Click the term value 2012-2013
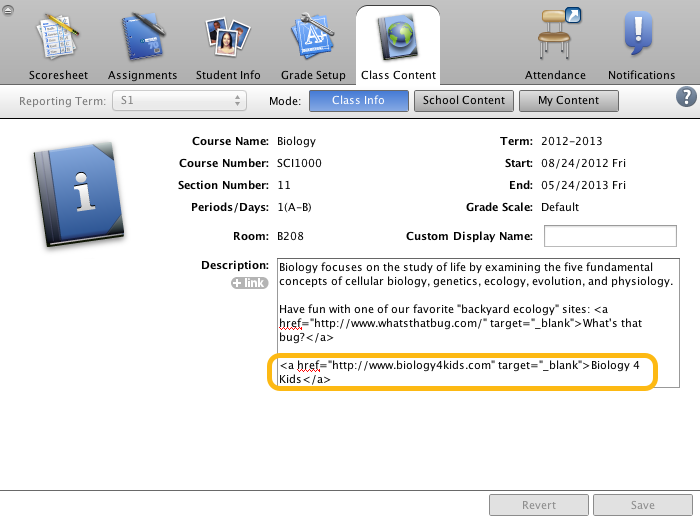This screenshot has width=700, height=520. point(571,141)
